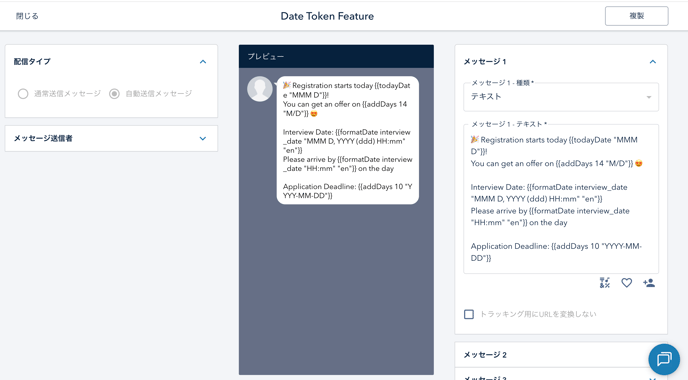Collapse the メッセージ 1 panel

[652, 61]
